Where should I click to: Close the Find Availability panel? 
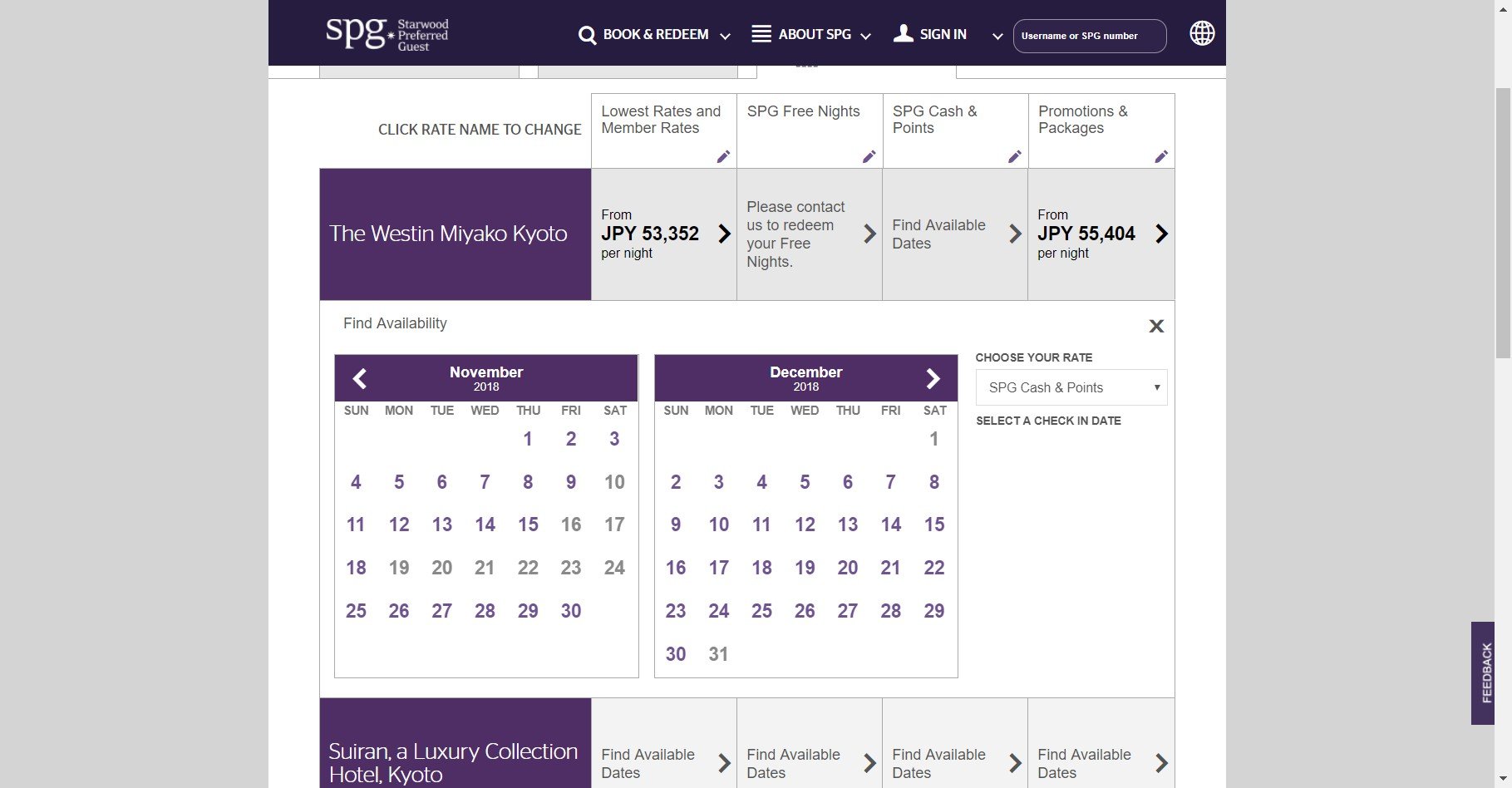[x=1156, y=326]
